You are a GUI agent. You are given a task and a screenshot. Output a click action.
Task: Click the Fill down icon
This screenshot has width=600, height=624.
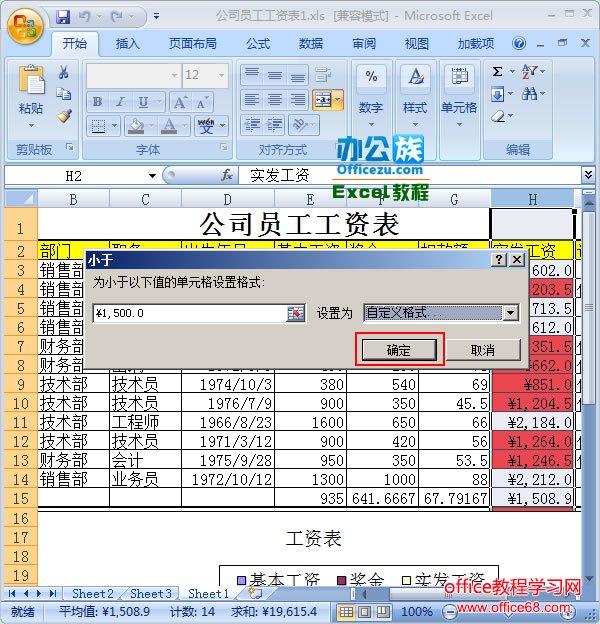click(x=497, y=94)
